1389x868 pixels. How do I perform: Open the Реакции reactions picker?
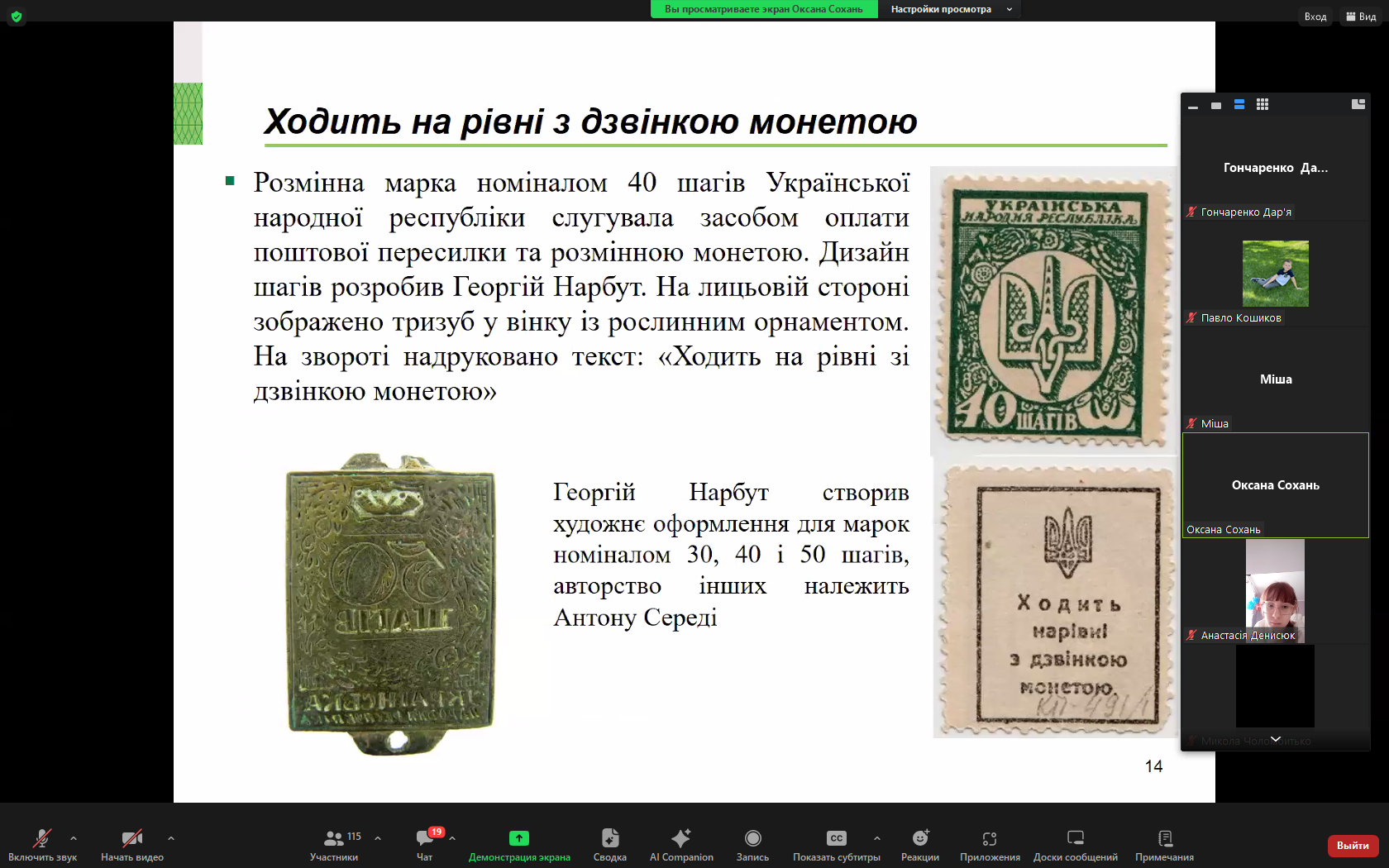tap(920, 843)
